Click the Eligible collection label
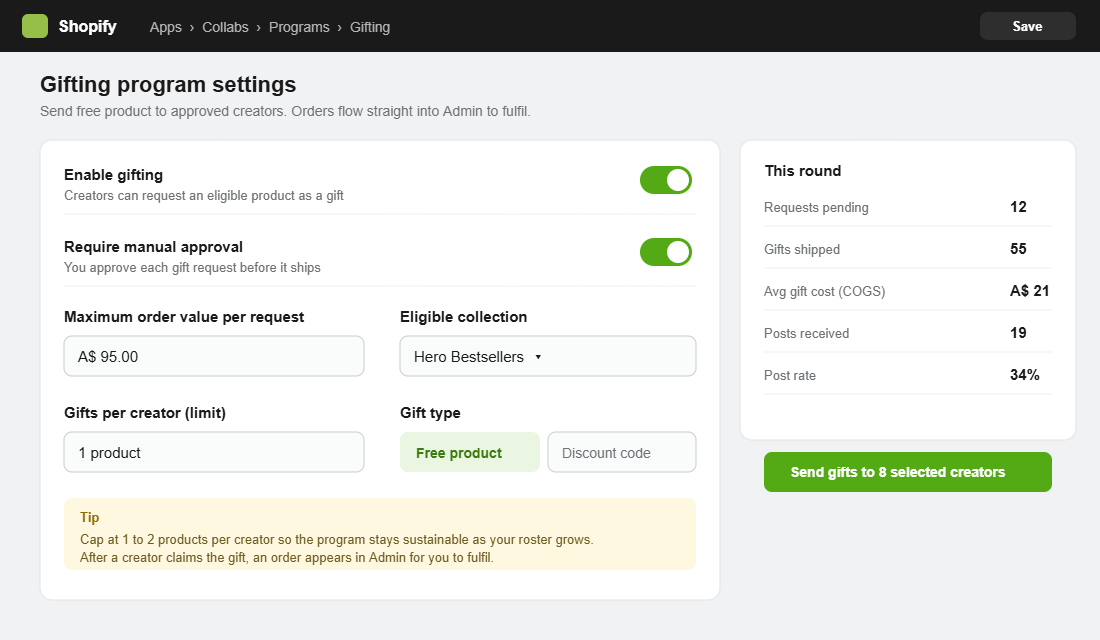 [x=463, y=316]
